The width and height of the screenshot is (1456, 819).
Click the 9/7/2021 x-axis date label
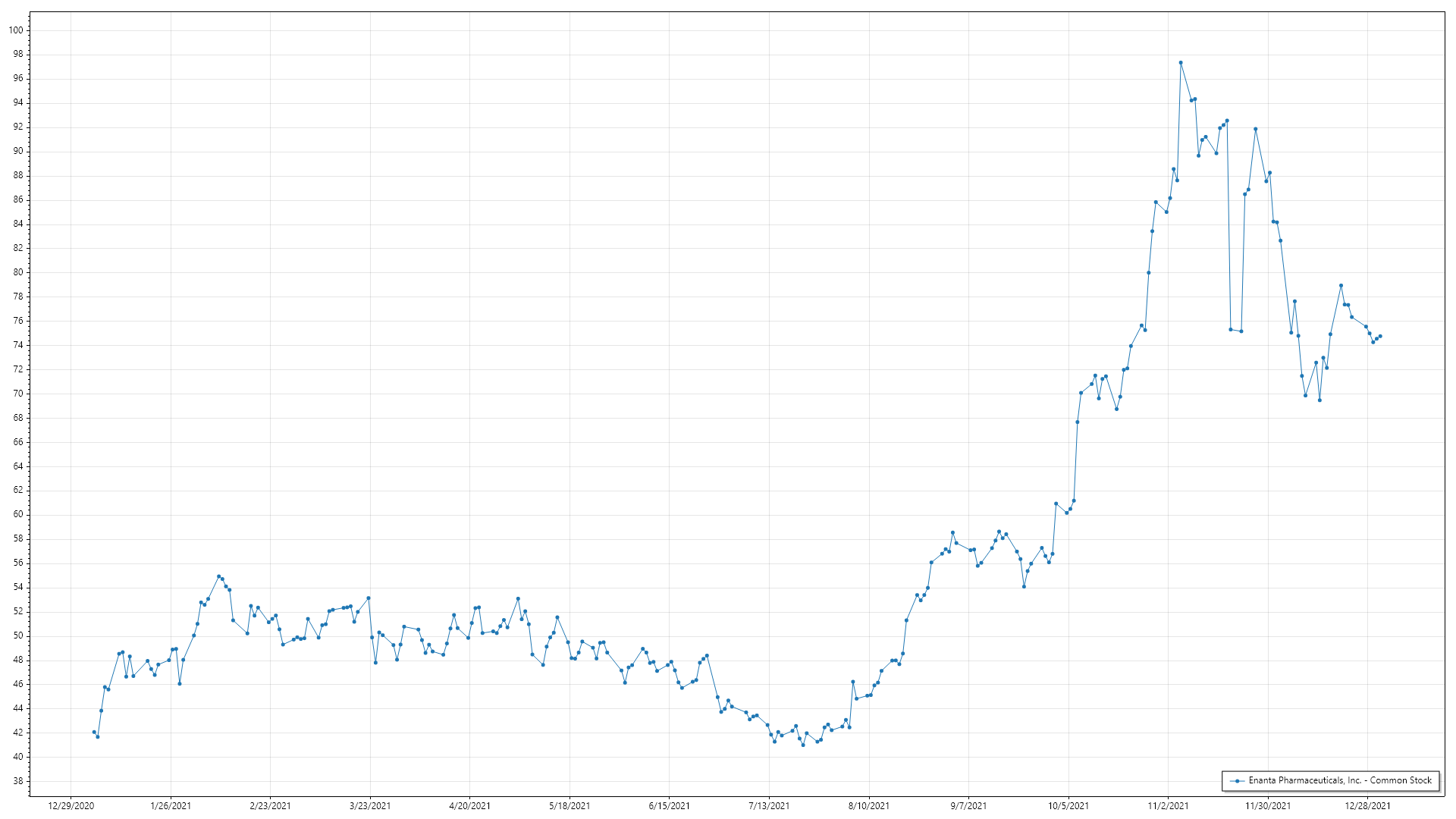[968, 805]
